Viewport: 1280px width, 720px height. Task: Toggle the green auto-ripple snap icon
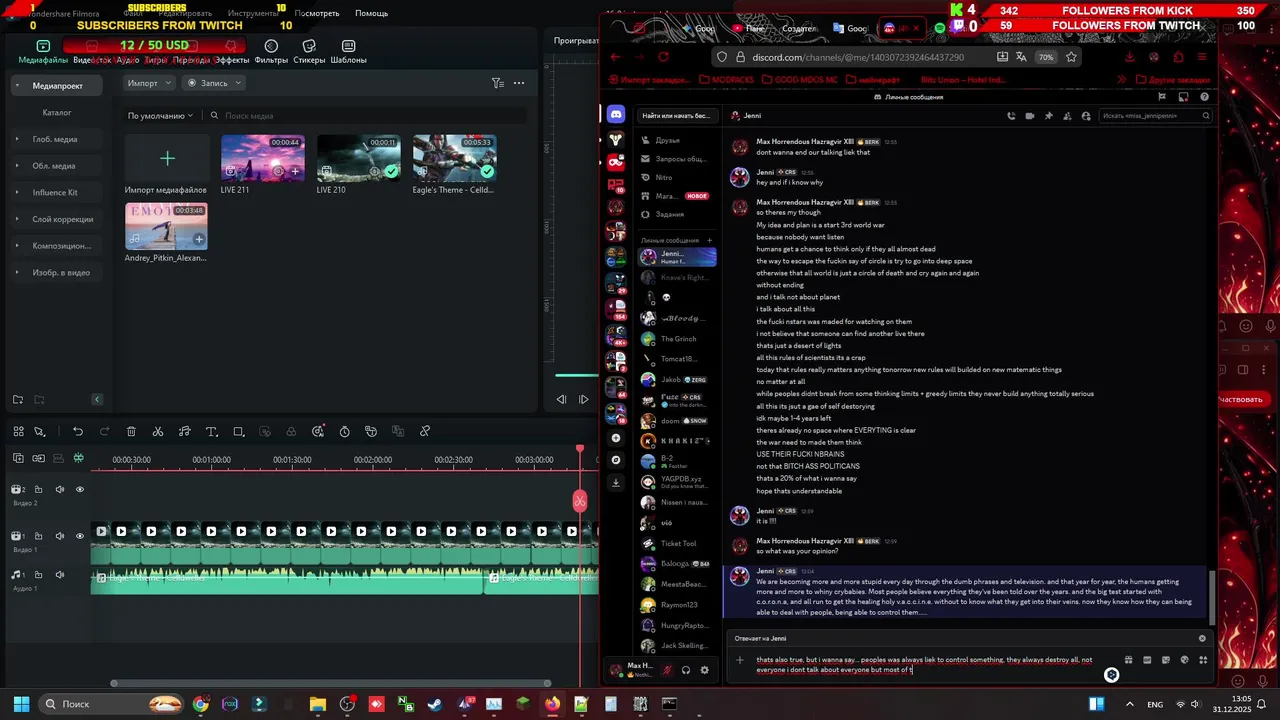pyautogui.click(x=78, y=458)
